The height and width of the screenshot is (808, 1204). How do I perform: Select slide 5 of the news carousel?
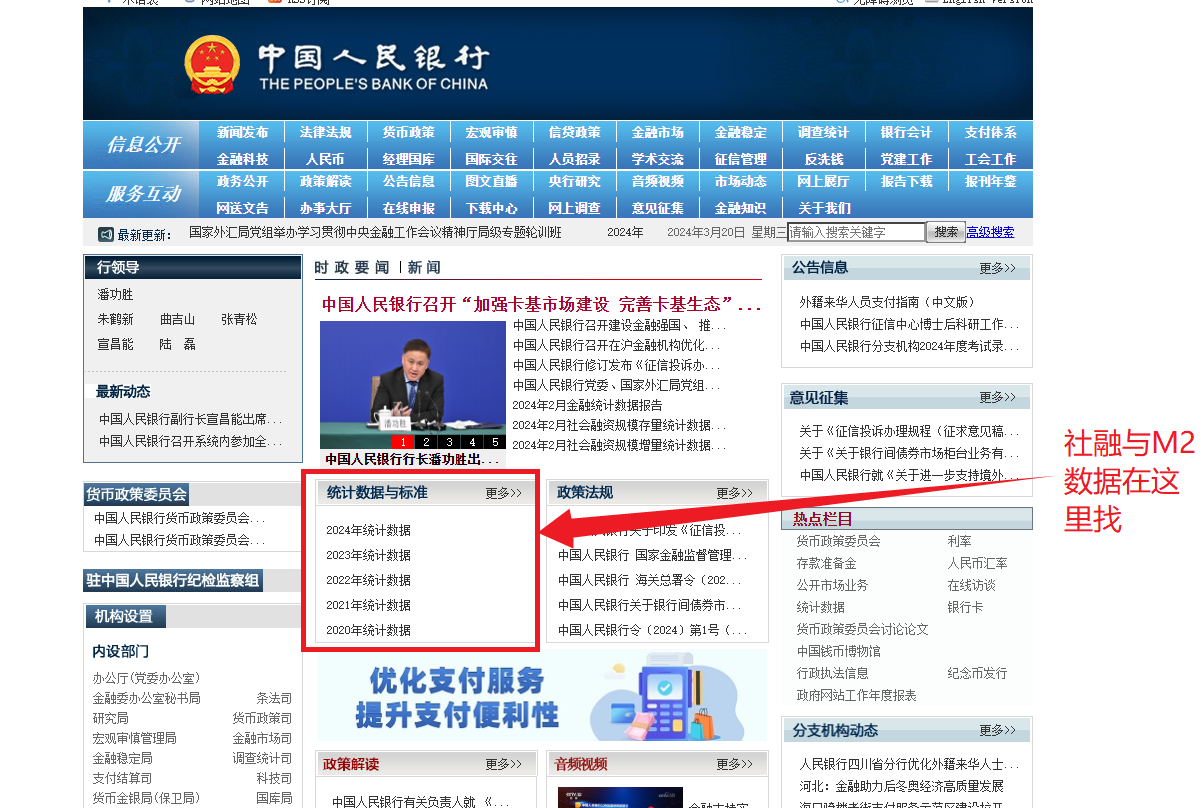(494, 442)
